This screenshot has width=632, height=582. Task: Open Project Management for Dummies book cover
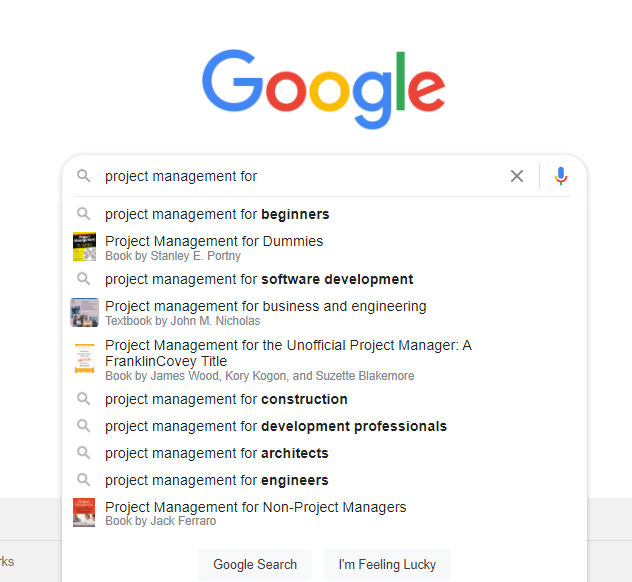pyautogui.click(x=84, y=247)
